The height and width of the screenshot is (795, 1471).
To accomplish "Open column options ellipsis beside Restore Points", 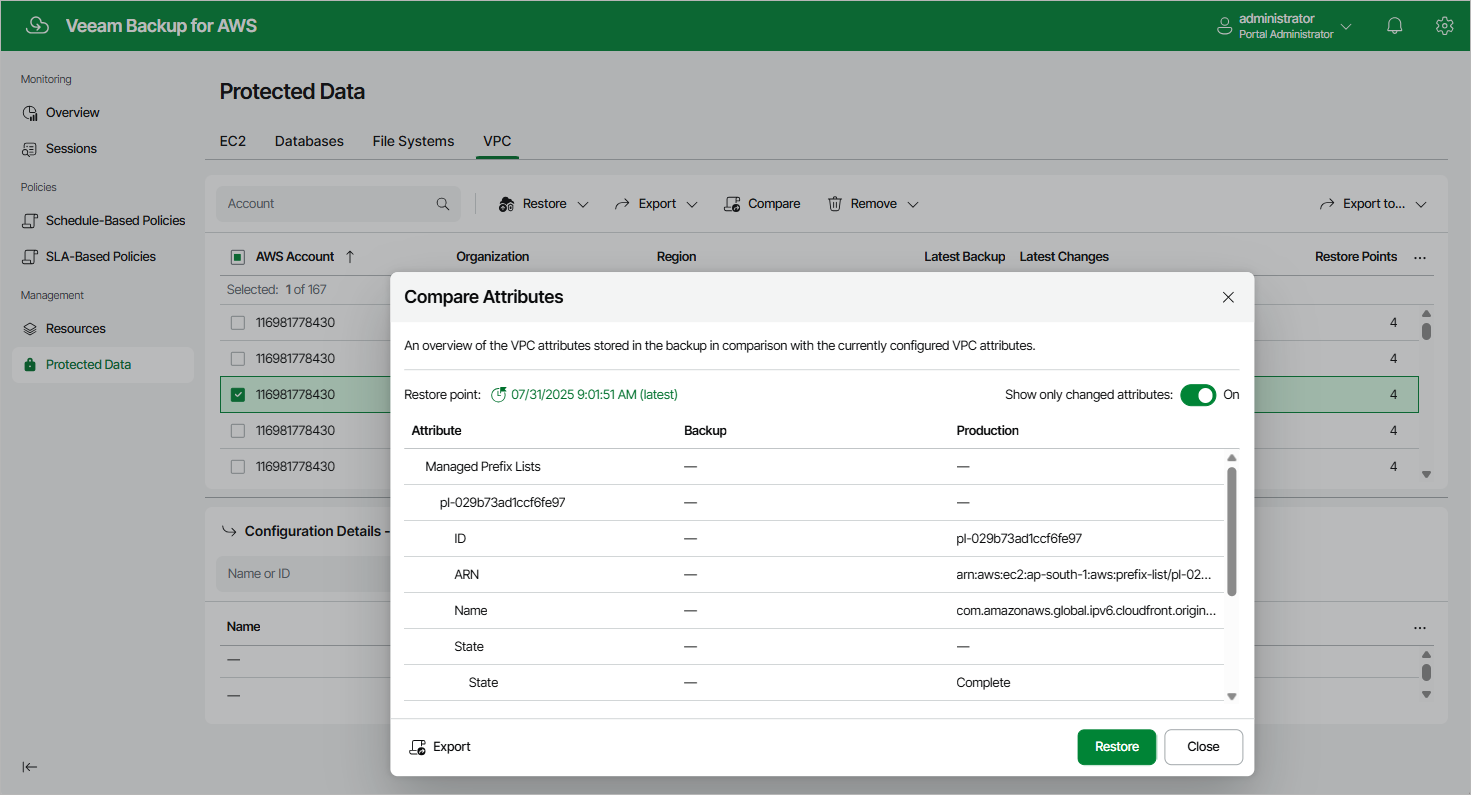I will tap(1420, 257).
